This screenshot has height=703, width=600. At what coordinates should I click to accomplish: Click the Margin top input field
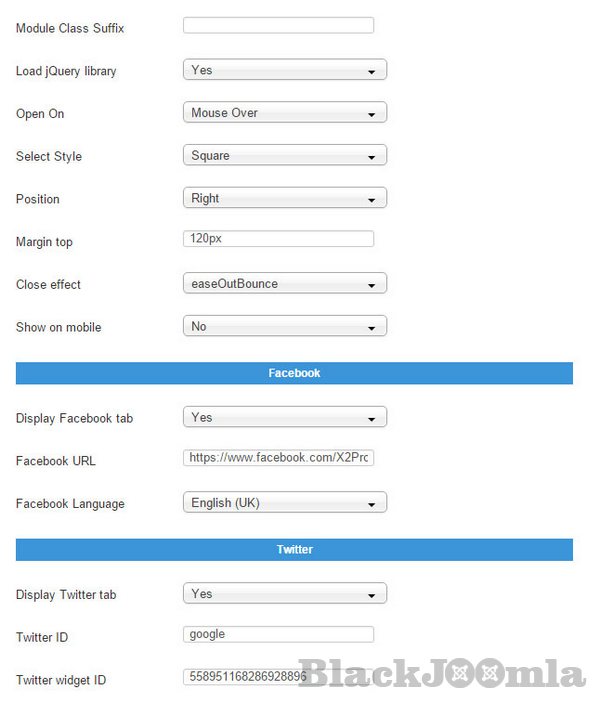[x=278, y=239]
